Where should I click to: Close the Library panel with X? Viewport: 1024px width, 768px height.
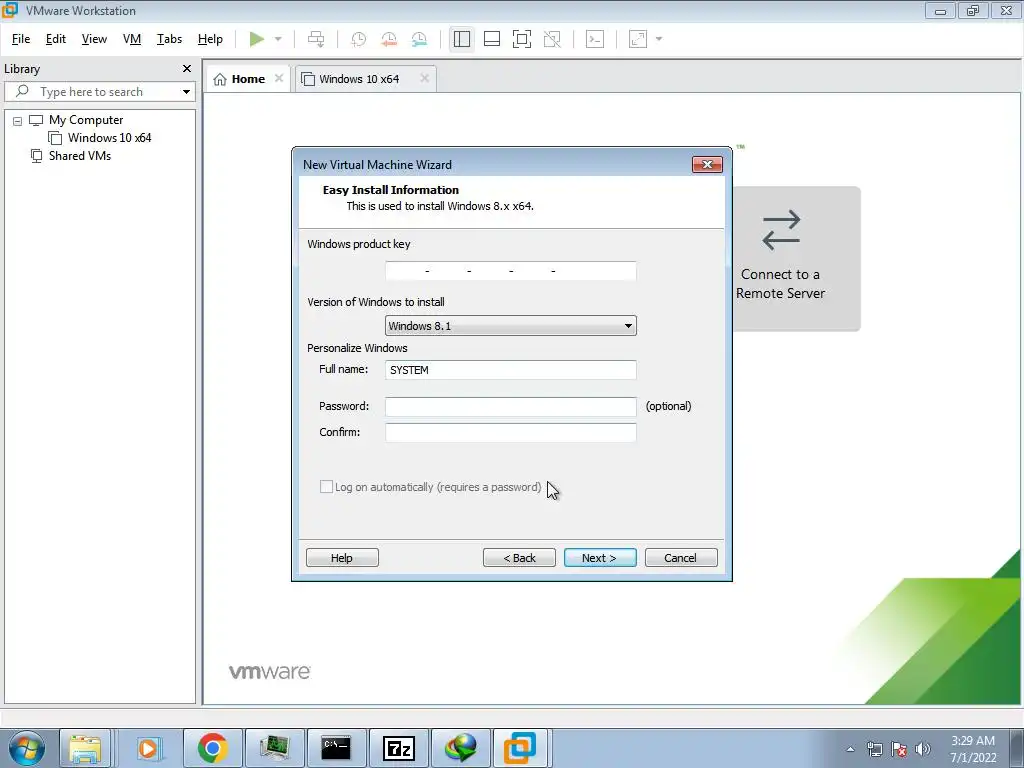point(187,69)
